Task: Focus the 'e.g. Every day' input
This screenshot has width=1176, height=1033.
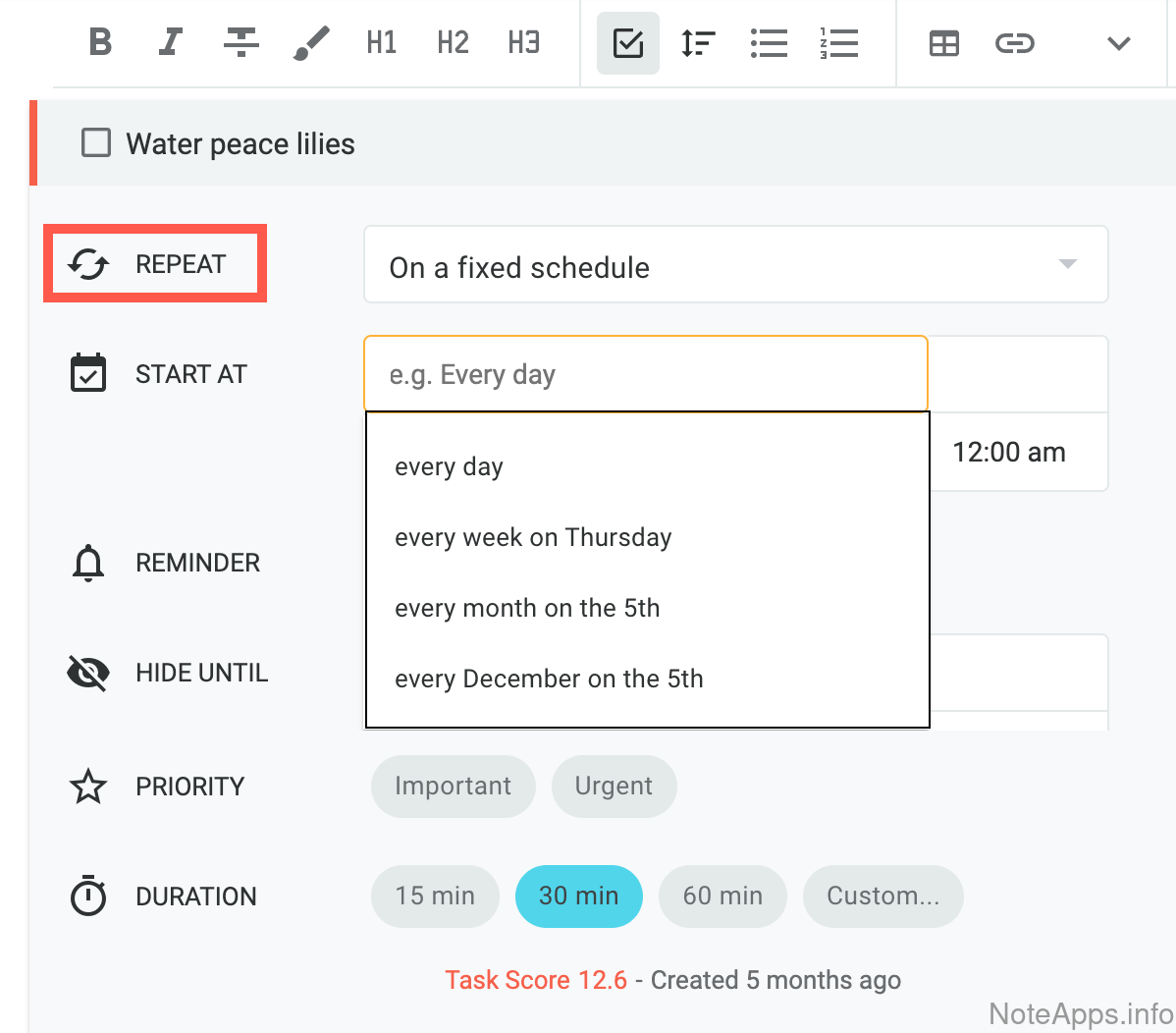Action: coord(645,375)
